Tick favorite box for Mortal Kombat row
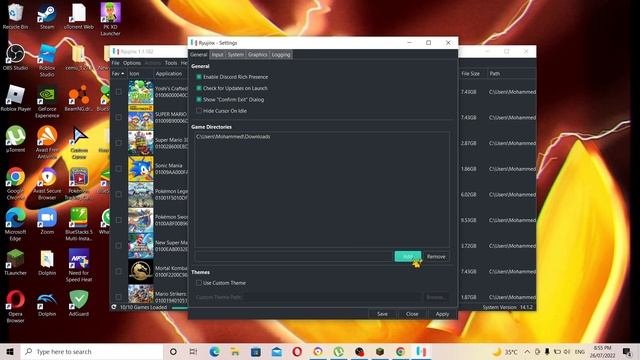 pyautogui.click(x=119, y=271)
